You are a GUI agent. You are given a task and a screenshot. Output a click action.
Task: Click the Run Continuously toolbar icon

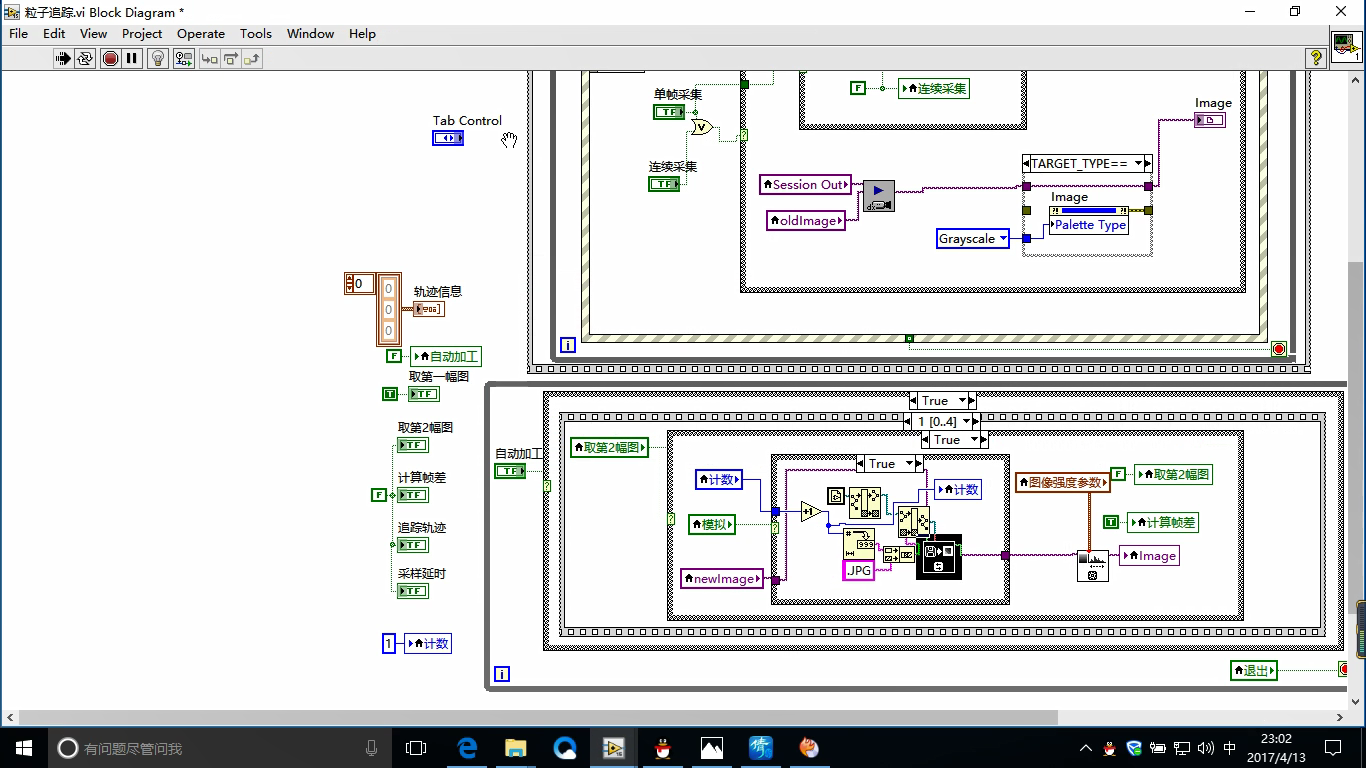pyautogui.click(x=86, y=57)
